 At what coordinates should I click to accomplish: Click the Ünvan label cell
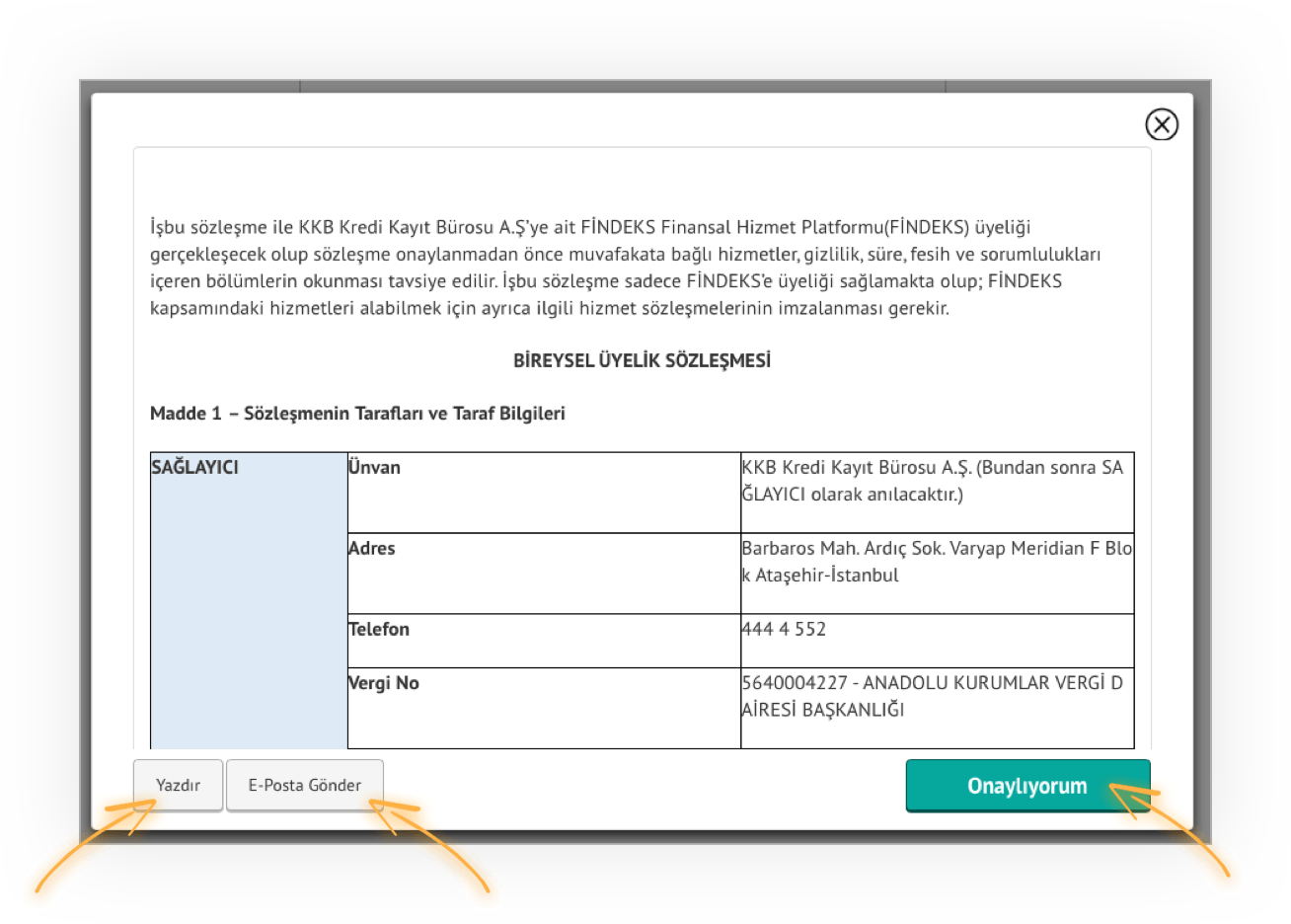click(x=544, y=493)
